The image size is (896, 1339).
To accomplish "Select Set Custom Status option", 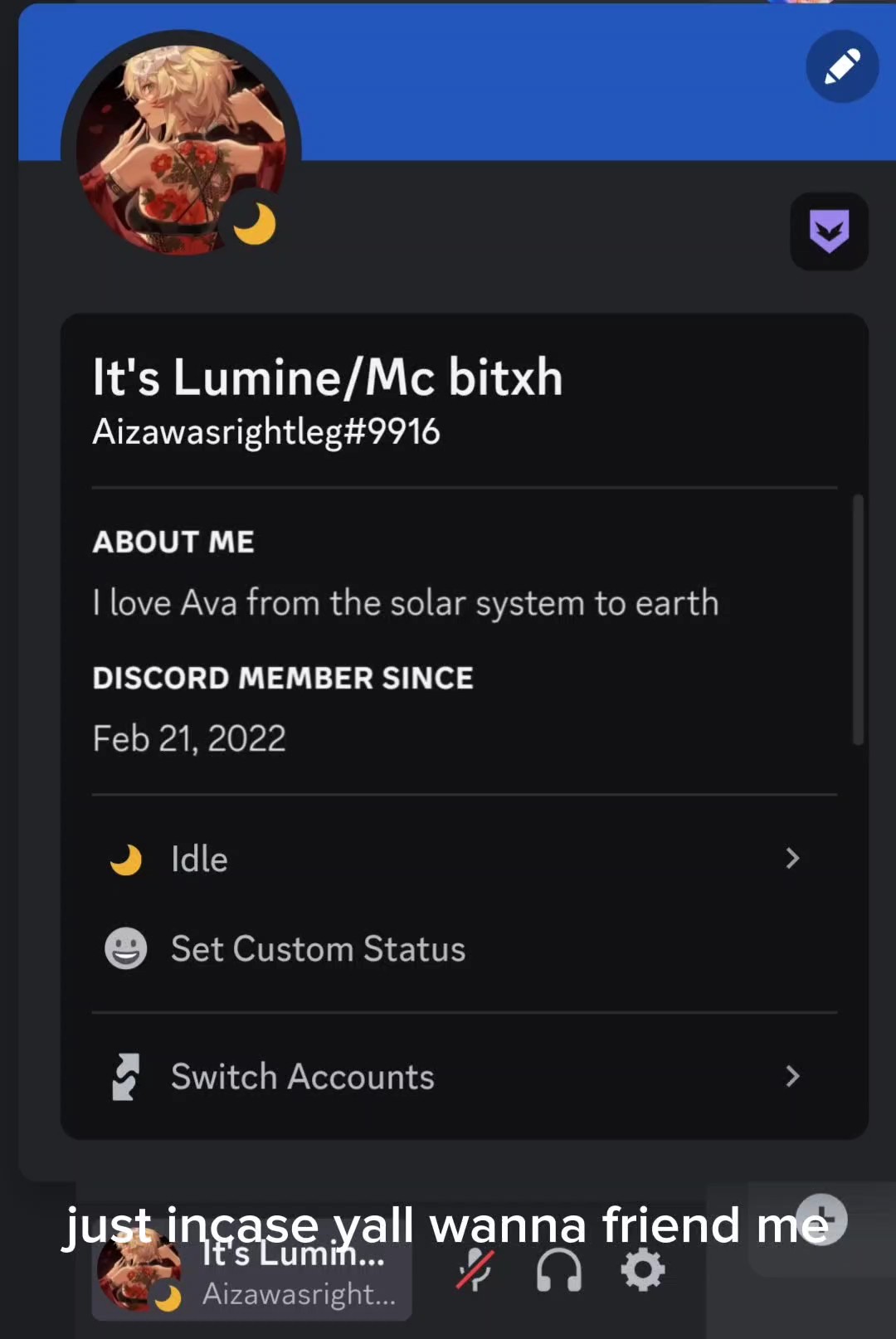I will click(318, 949).
